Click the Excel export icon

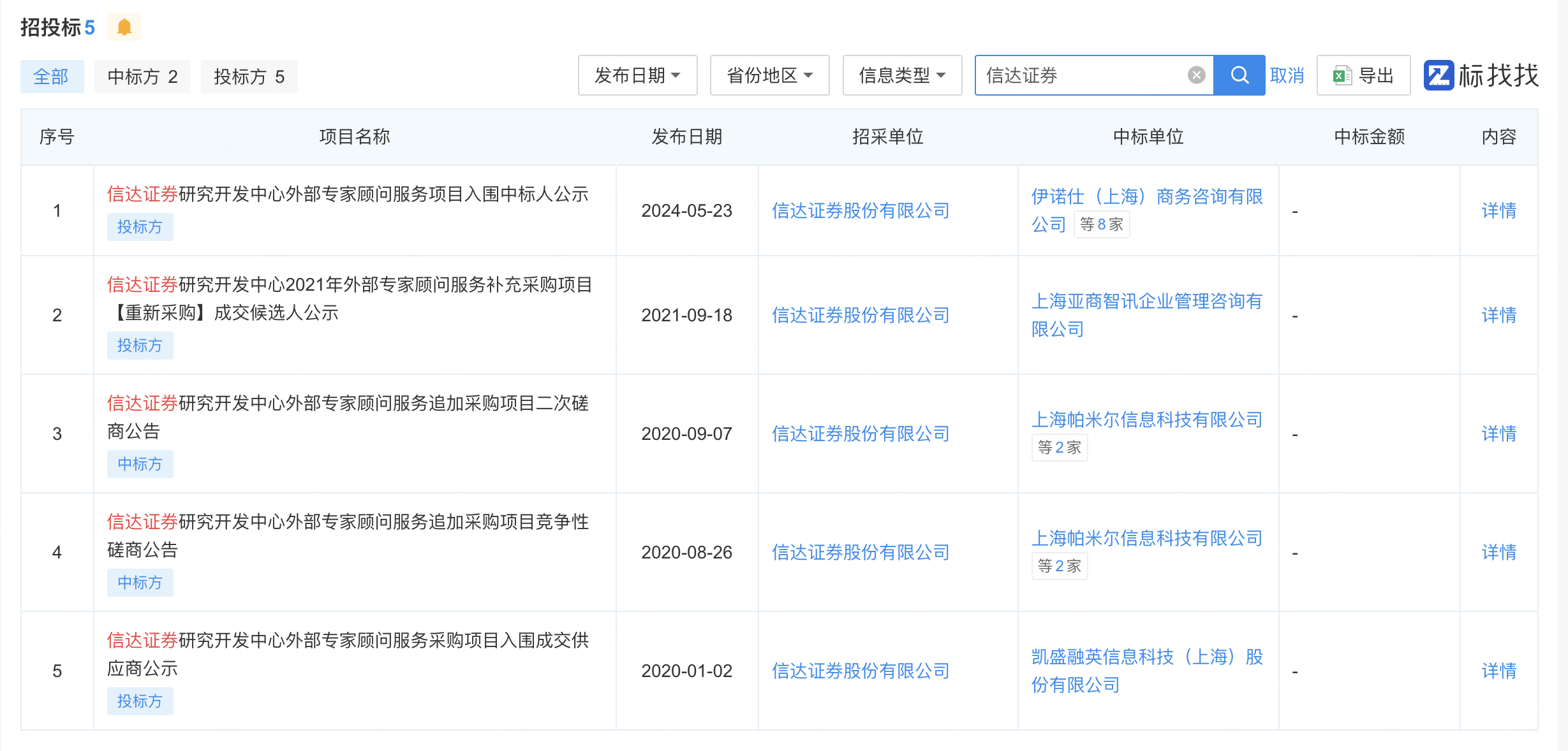[x=1342, y=76]
